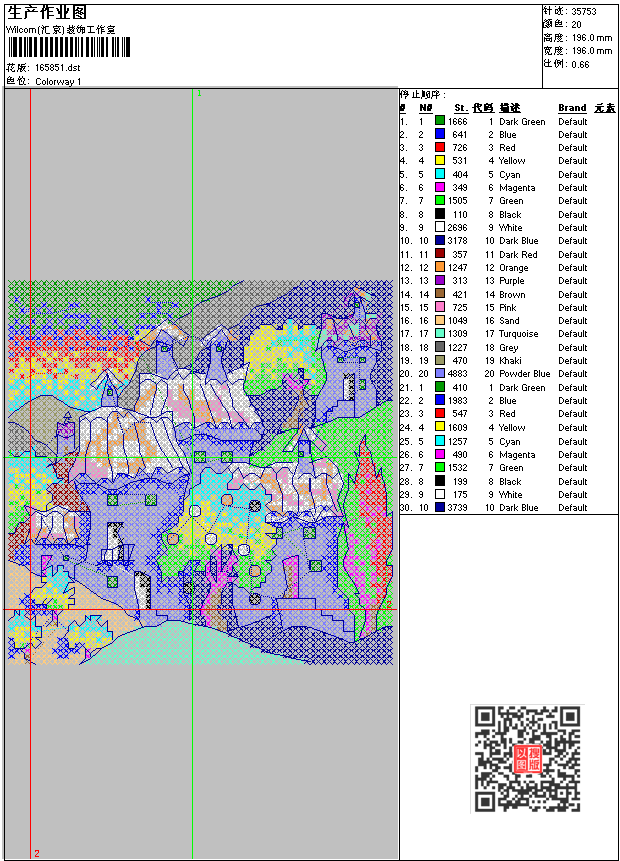
Task: Click the Yellow swatch beside 1609
Action: [439, 428]
